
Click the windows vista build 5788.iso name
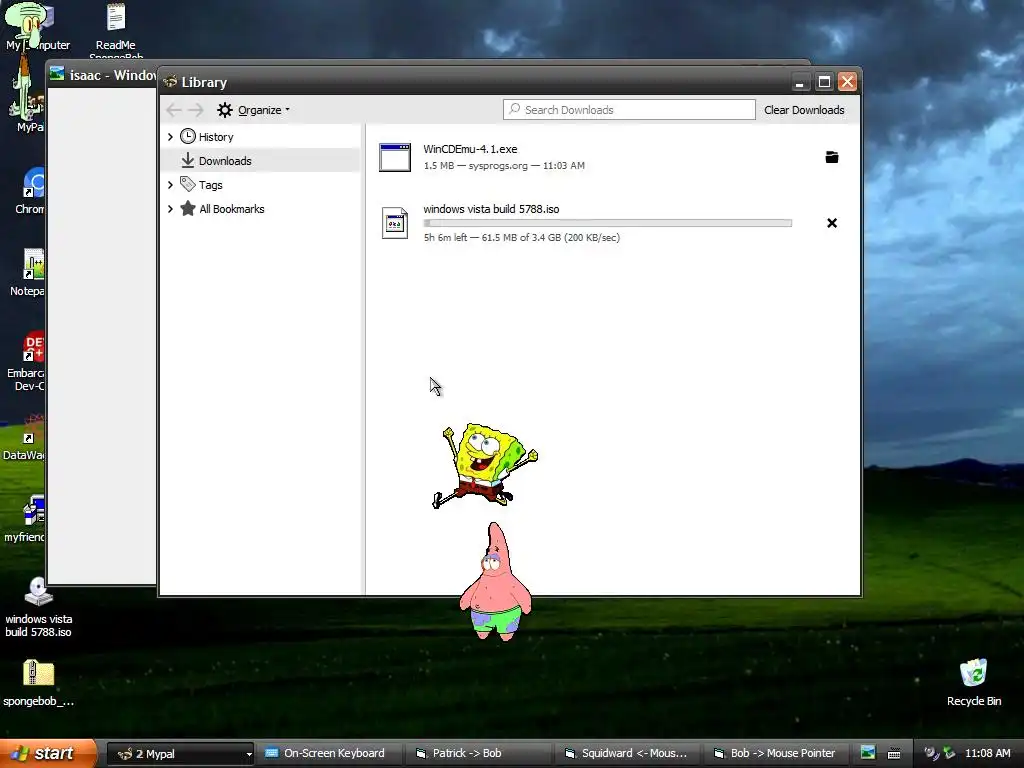pyautogui.click(x=491, y=209)
